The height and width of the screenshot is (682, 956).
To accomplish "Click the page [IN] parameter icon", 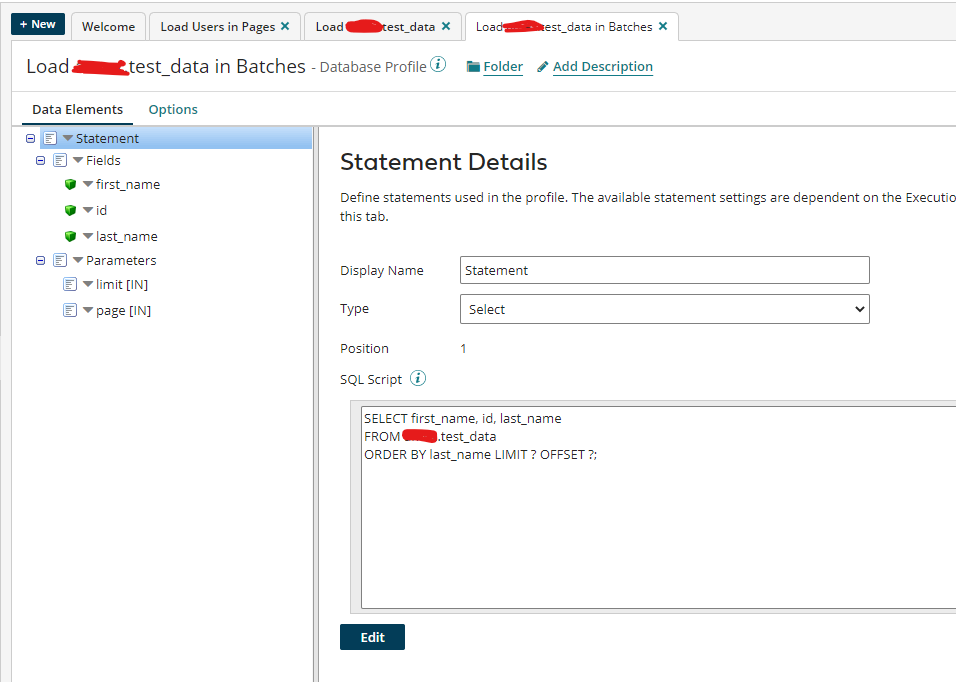I will (x=70, y=310).
